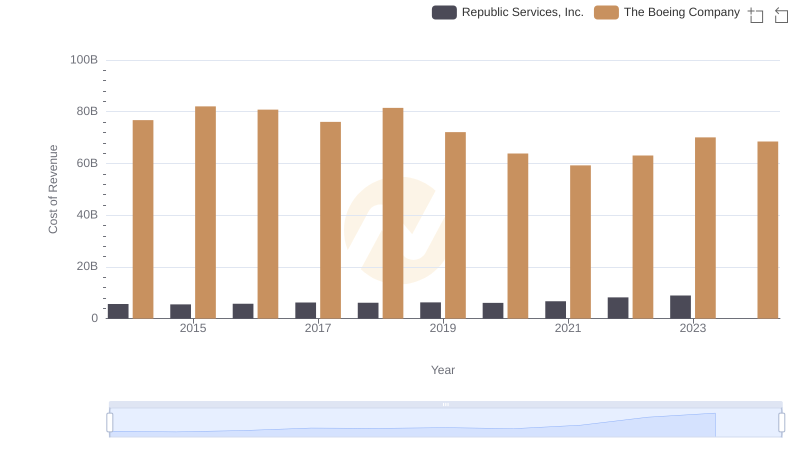This screenshot has height=461, width=800.
Task: Click the 20B y-axis label
Action: click(87, 266)
